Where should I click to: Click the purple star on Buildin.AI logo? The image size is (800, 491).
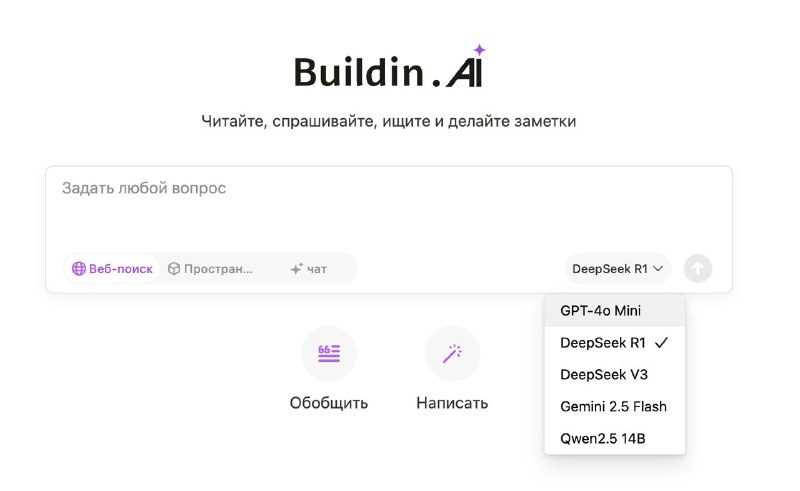tap(479, 50)
